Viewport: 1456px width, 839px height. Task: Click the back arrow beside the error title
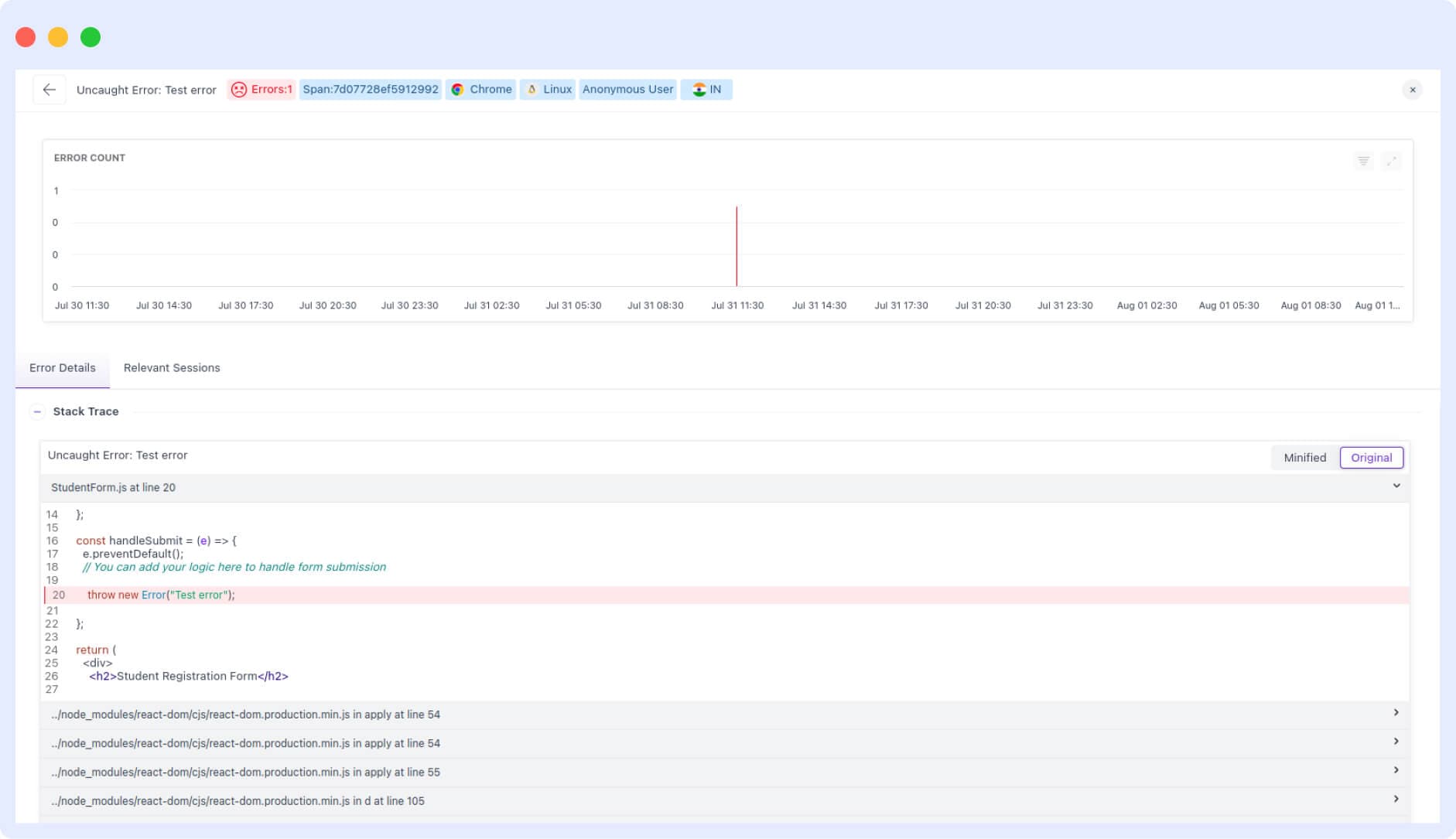point(50,90)
